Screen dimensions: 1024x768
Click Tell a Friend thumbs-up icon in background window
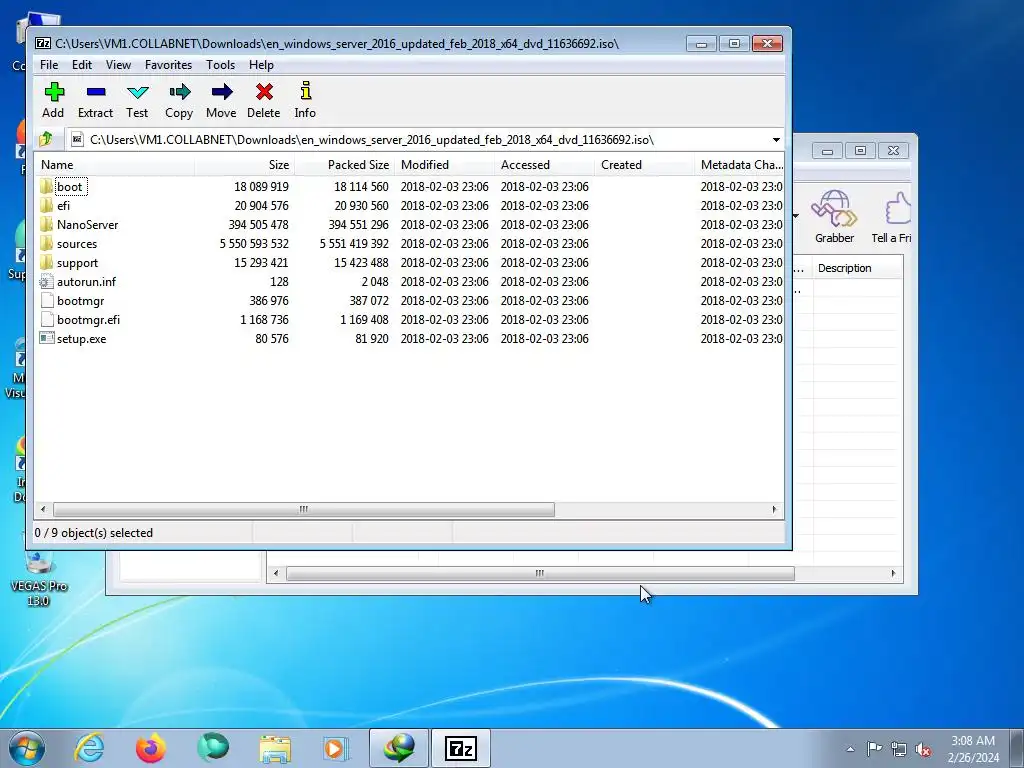click(897, 209)
